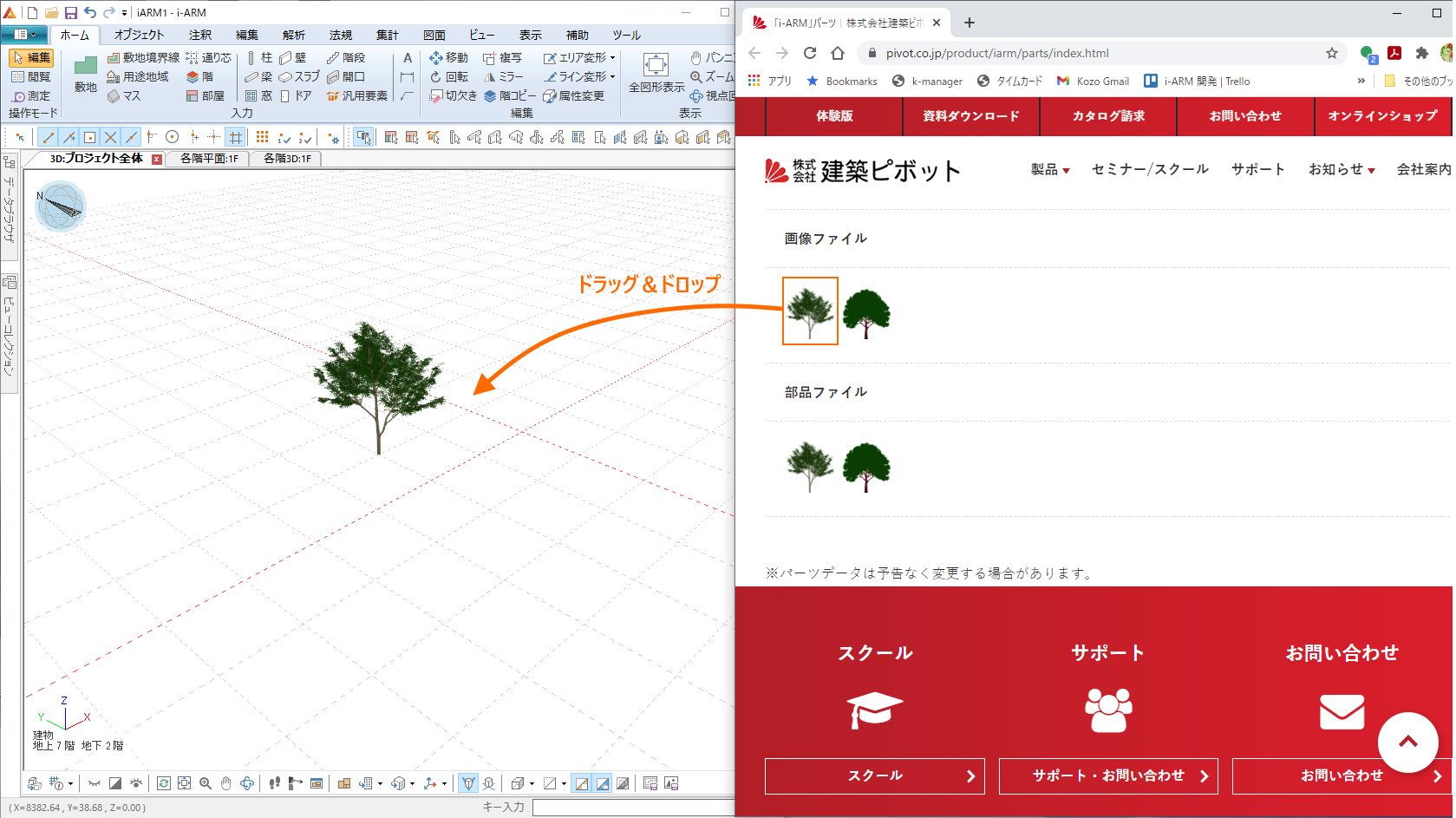Image resolution: width=1456 pixels, height=818 pixels.
Task: Switch to the 各階平面:1F view tab
Action: pos(209,159)
